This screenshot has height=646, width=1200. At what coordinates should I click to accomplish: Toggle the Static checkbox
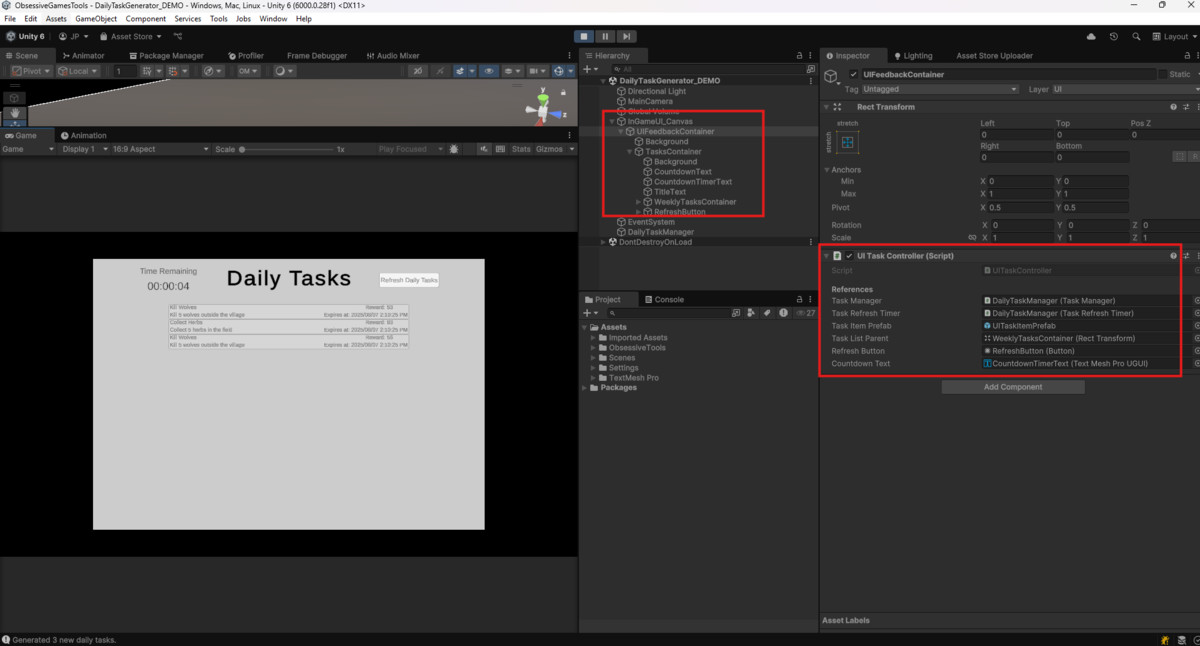[x=1162, y=75]
